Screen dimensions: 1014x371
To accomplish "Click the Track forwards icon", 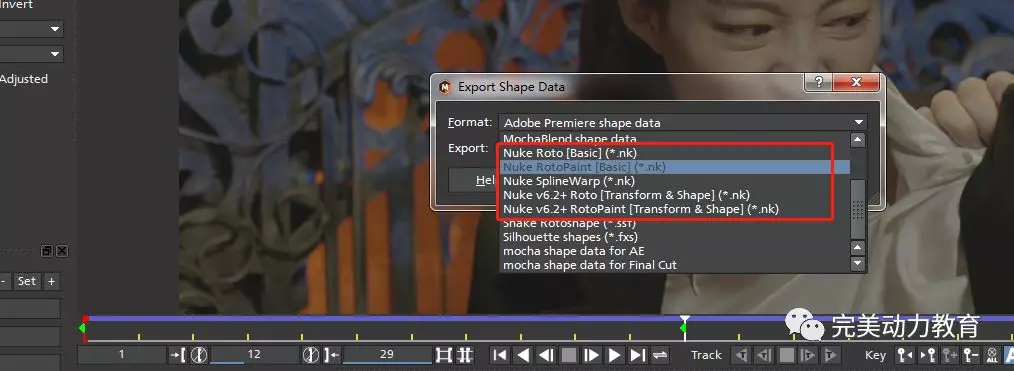I will pos(831,355).
